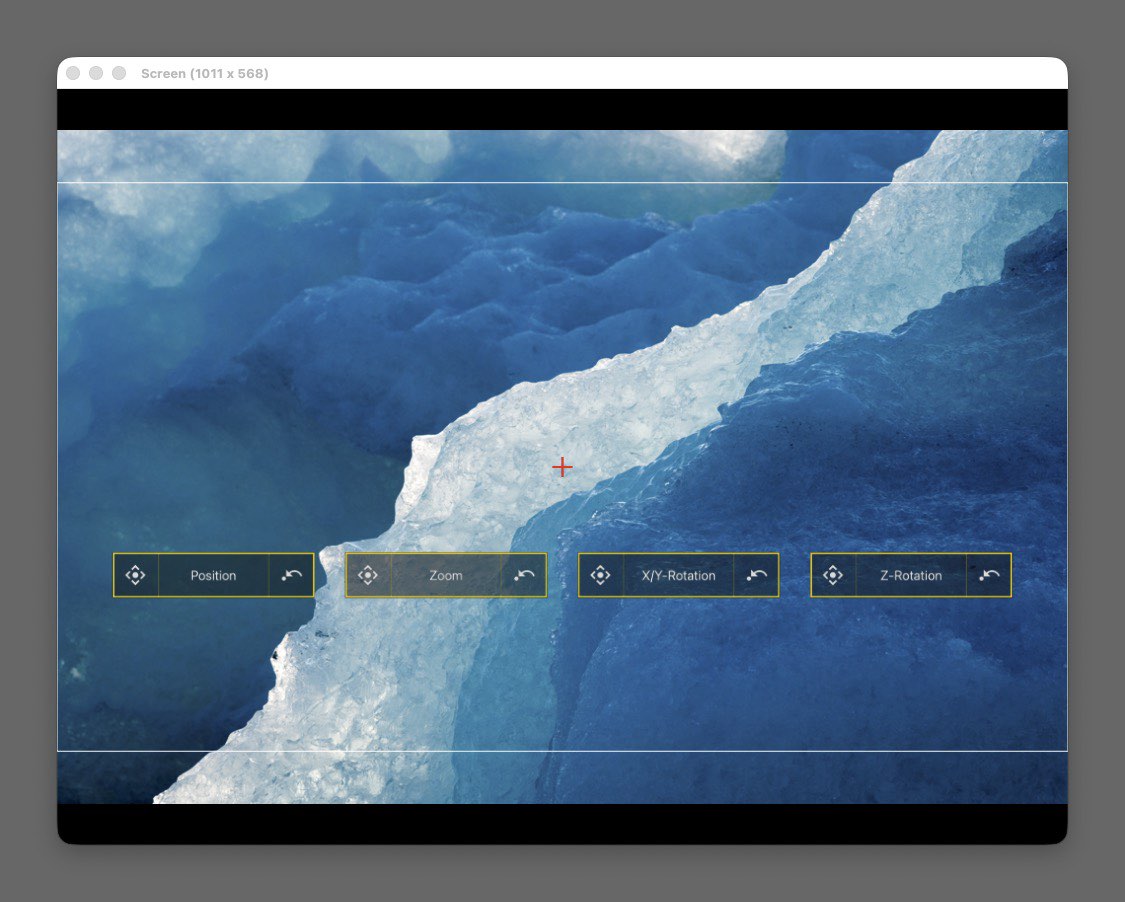Screen dimensions: 1125x902
Task: Reset X/Y-Rotation with its undo arrow
Action: tap(757, 575)
